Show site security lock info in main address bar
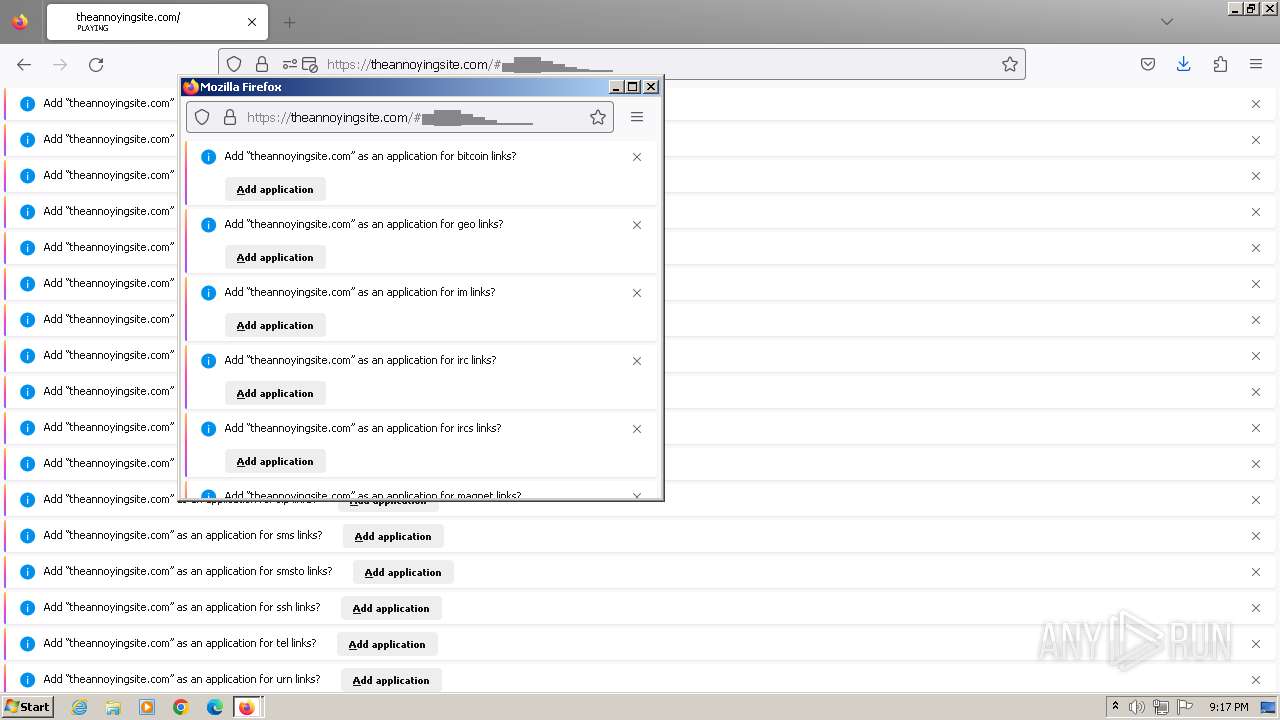Viewport: 1280px width, 720px height. click(262, 64)
